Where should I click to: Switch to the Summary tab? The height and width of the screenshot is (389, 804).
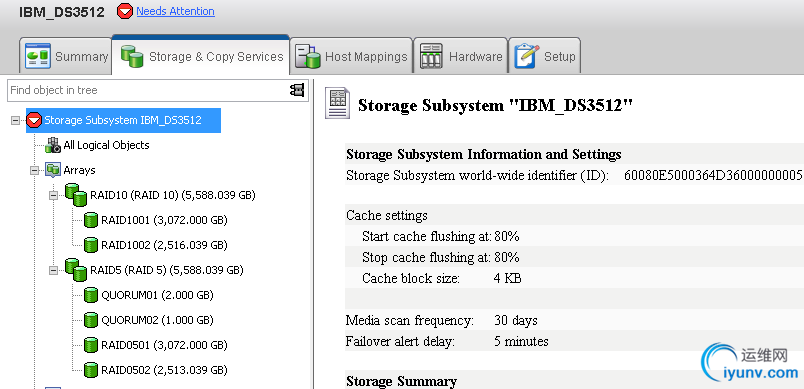(66, 56)
